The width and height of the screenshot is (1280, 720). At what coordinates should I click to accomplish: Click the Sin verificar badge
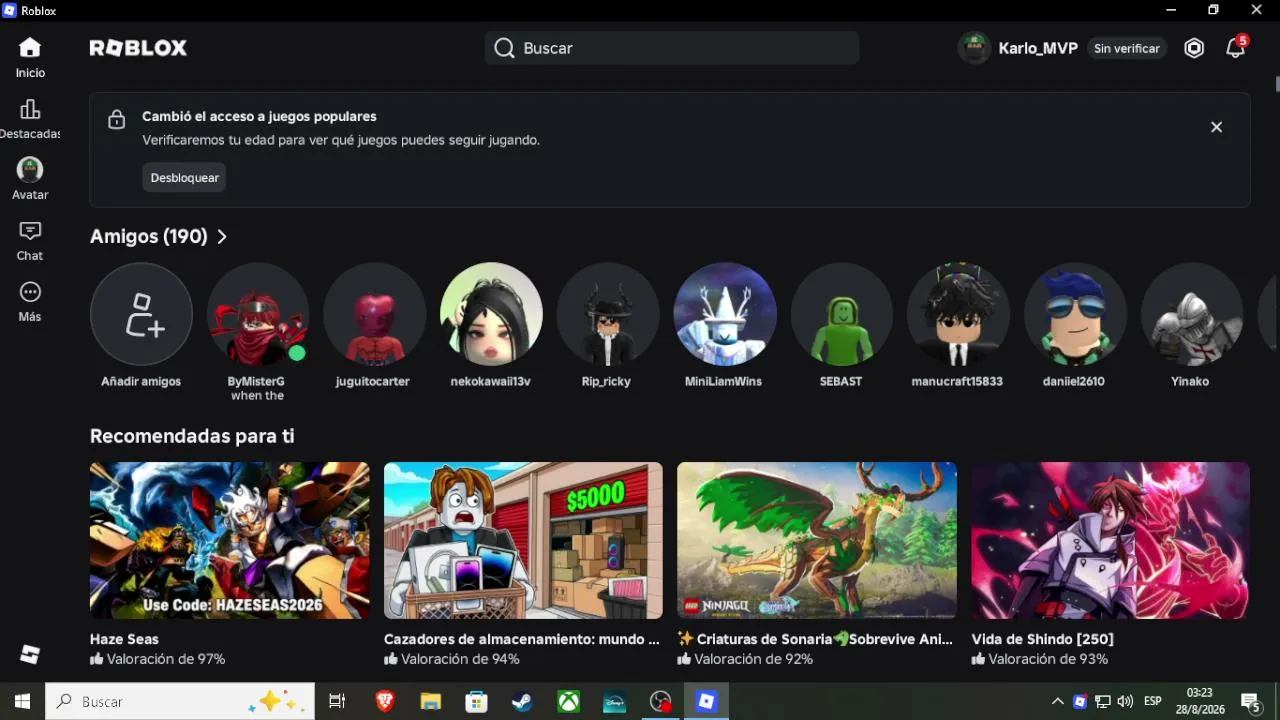point(1127,48)
